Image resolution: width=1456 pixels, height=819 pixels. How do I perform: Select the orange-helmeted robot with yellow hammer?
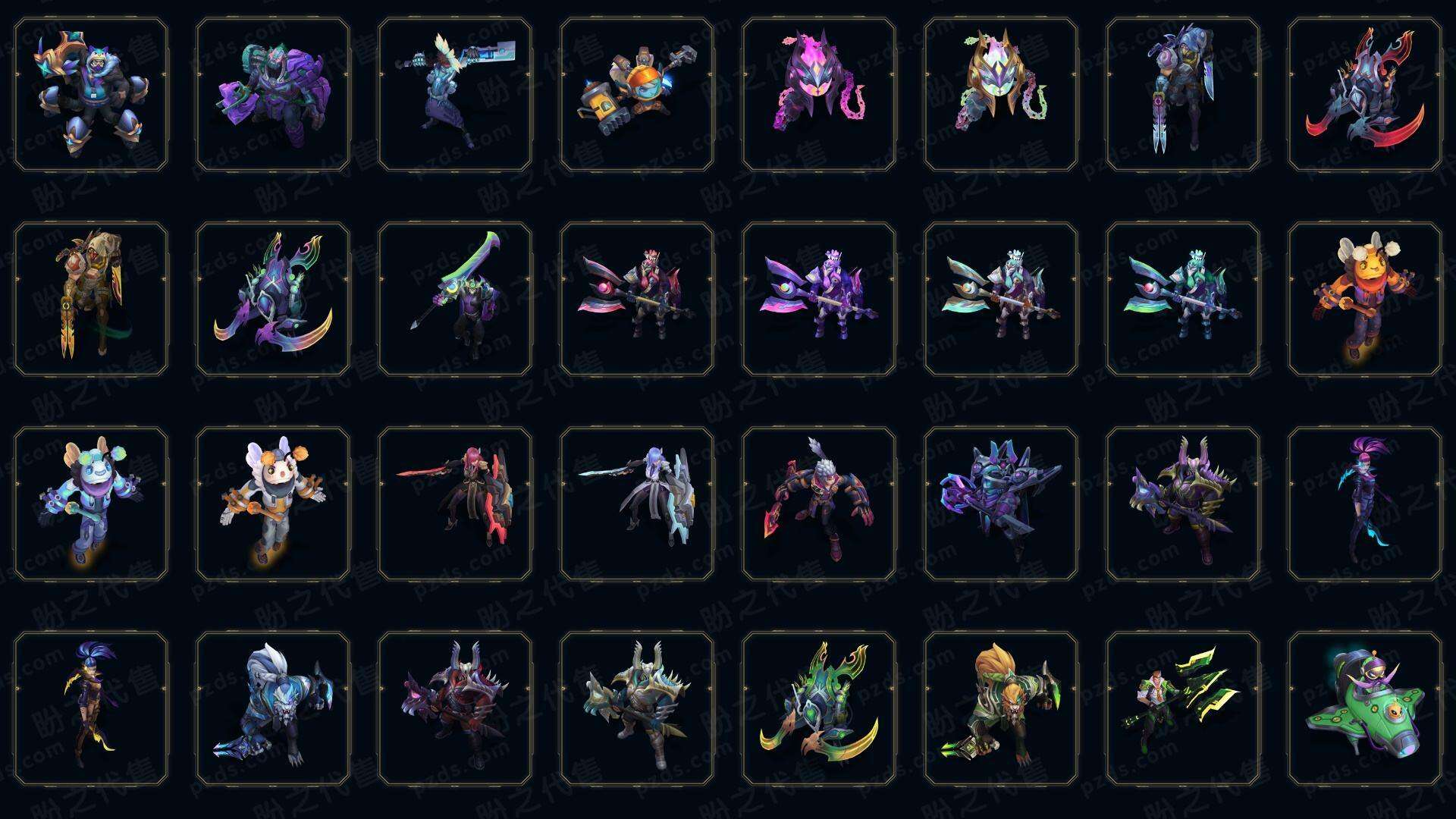[637, 94]
